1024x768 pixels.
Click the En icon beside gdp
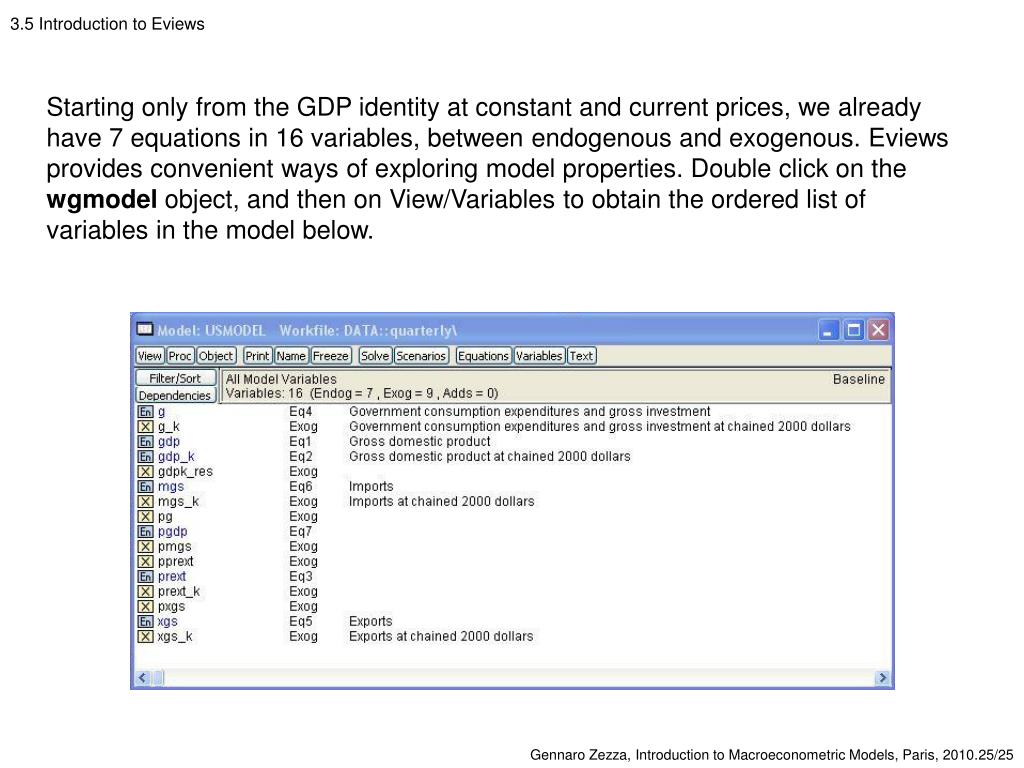(145, 441)
